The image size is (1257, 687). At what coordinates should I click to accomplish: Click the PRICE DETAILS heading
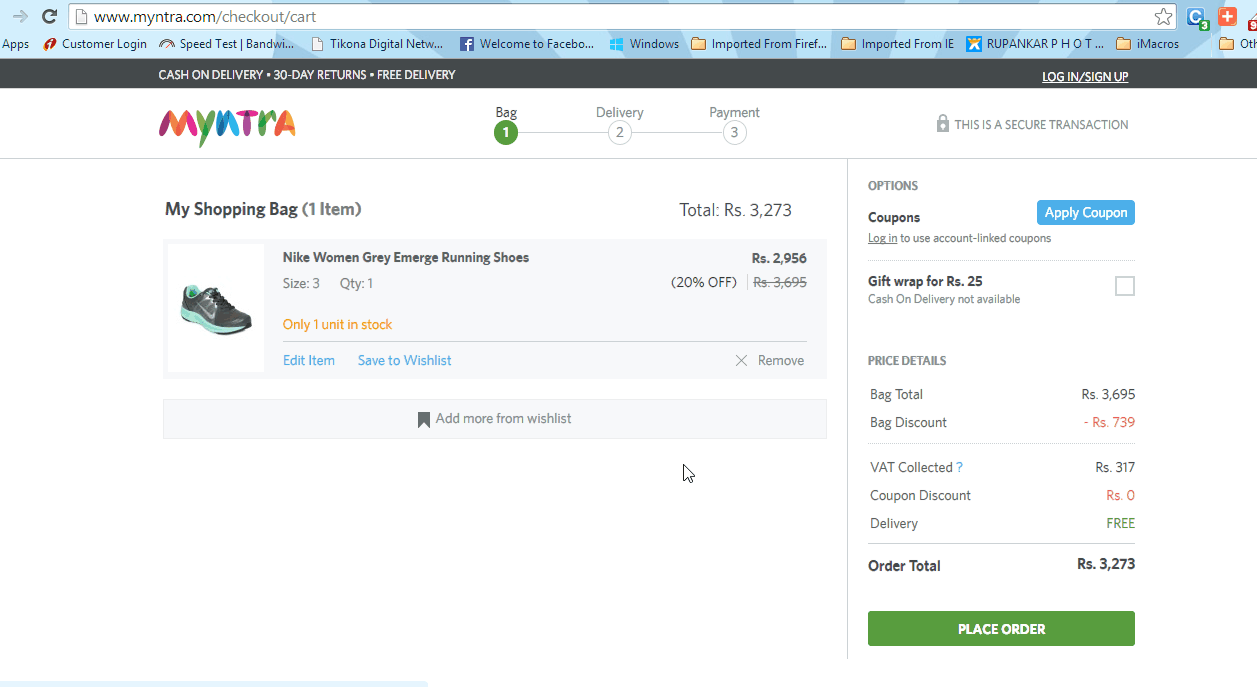tap(907, 360)
